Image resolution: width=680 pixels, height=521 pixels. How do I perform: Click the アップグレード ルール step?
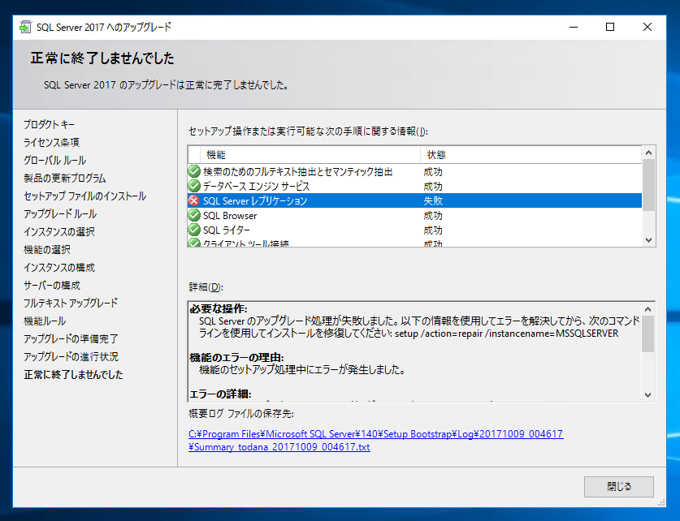[60, 214]
